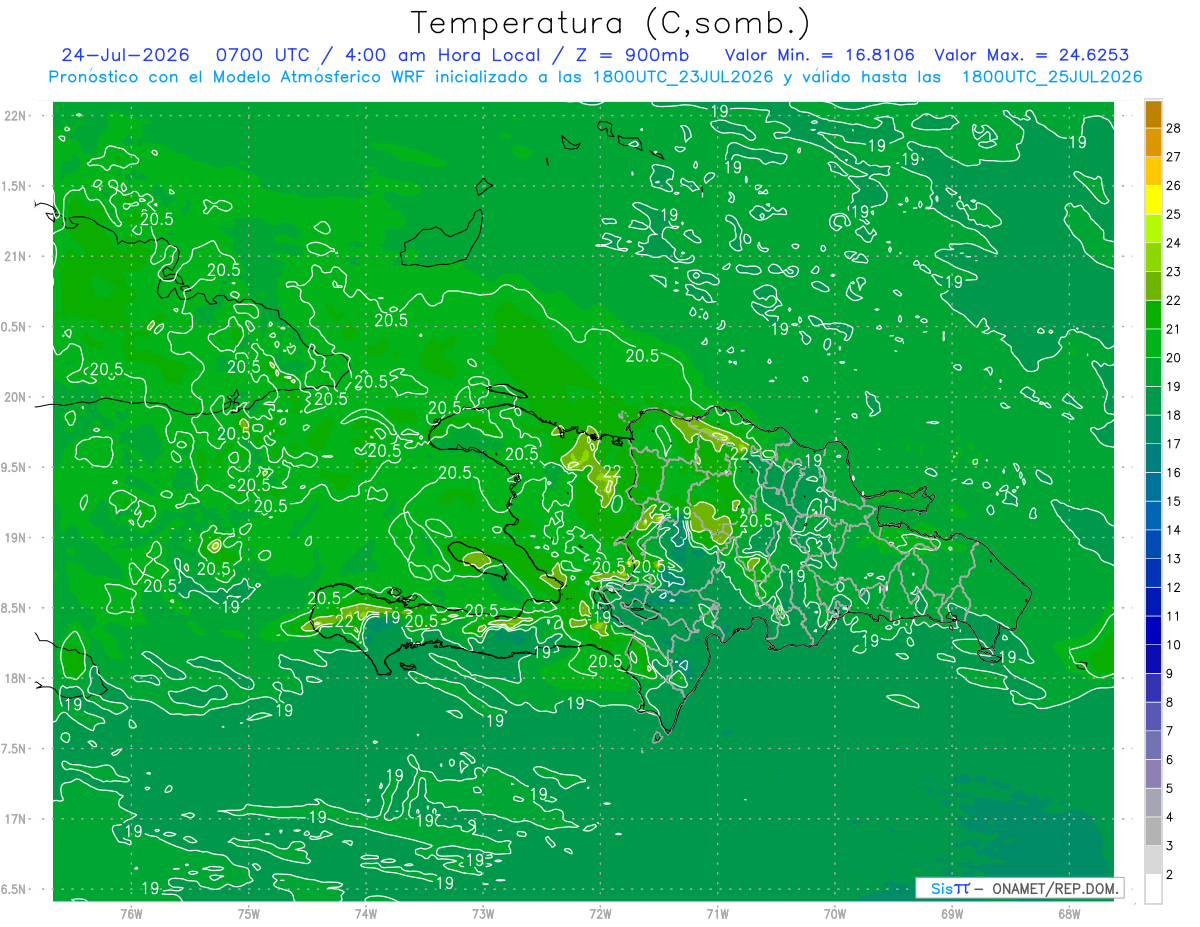1200x927 pixels.
Task: Click the colorbar segment between 27 and 28
Action: tap(1153, 143)
